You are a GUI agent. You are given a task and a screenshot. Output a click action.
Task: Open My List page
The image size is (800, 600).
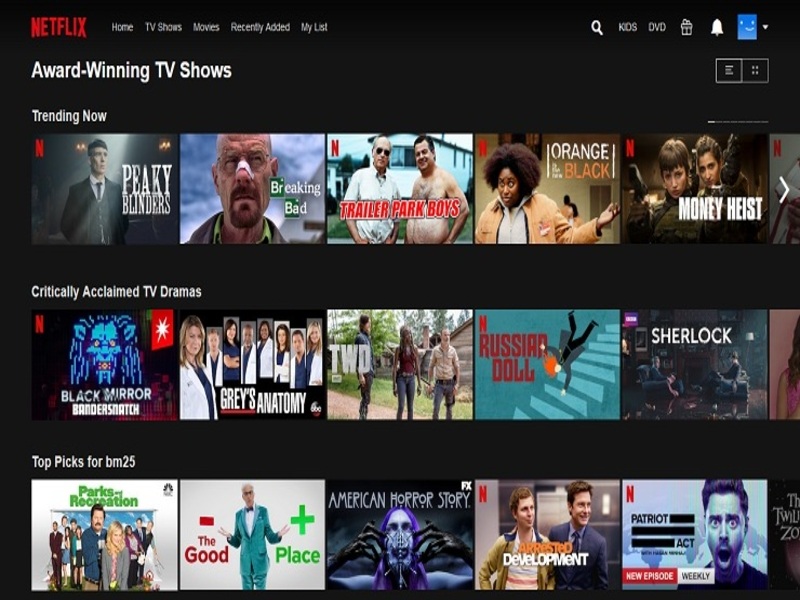click(x=314, y=27)
